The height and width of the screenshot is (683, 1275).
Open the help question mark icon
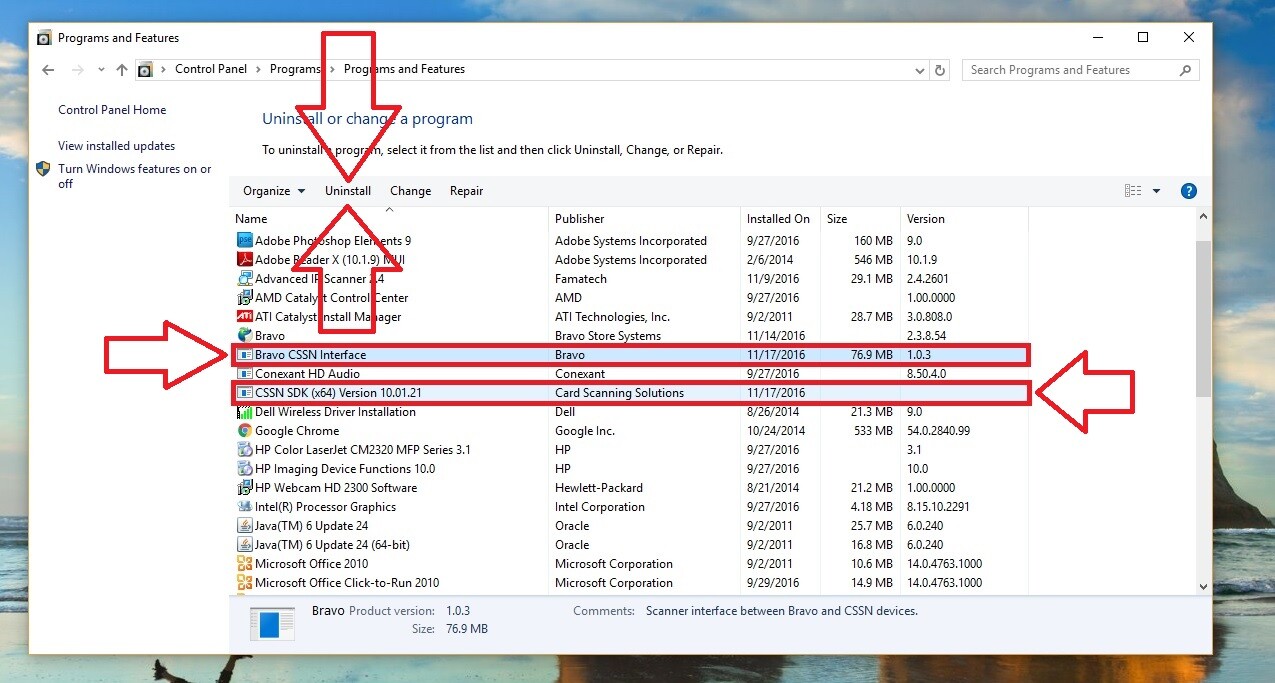pos(1189,191)
